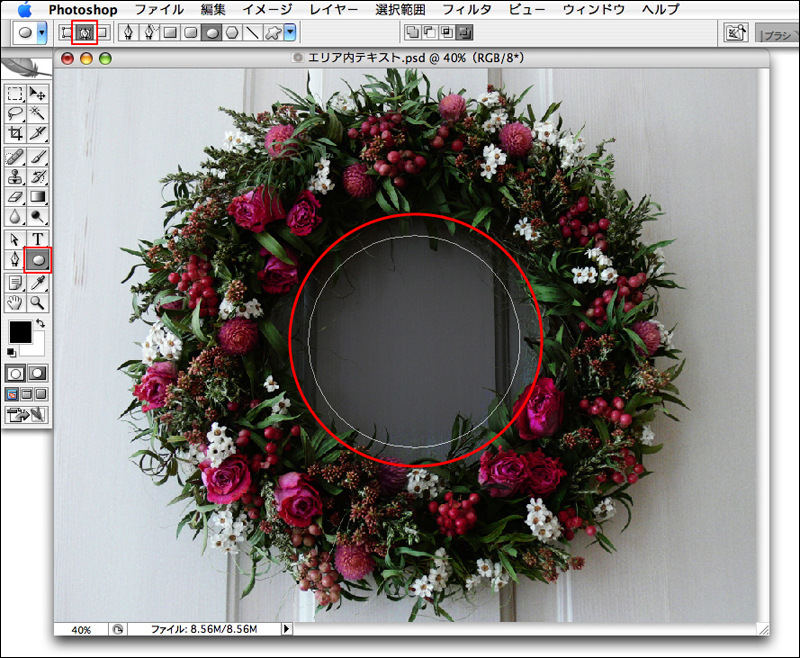
Task: Select the Crop tool in the toolbox
Action: click(x=15, y=132)
